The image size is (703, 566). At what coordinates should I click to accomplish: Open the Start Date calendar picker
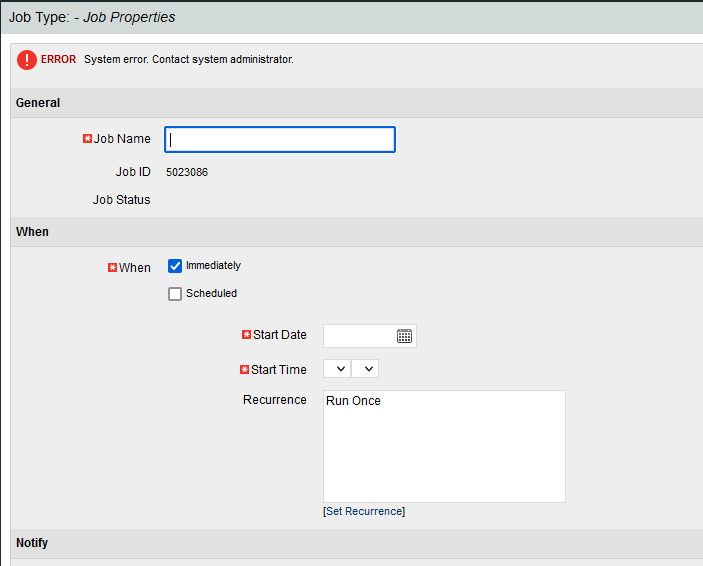pyautogui.click(x=404, y=336)
